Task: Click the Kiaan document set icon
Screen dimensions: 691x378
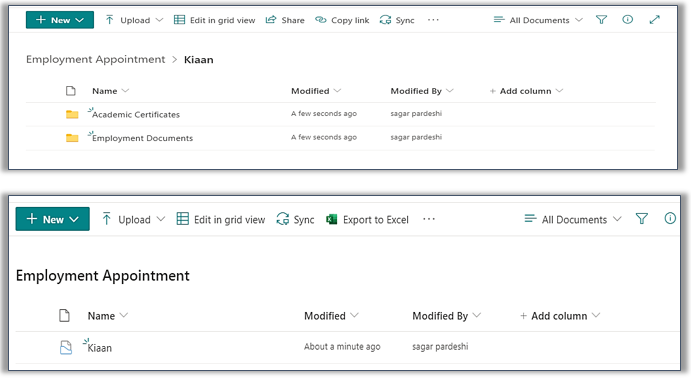Action: tap(66, 348)
